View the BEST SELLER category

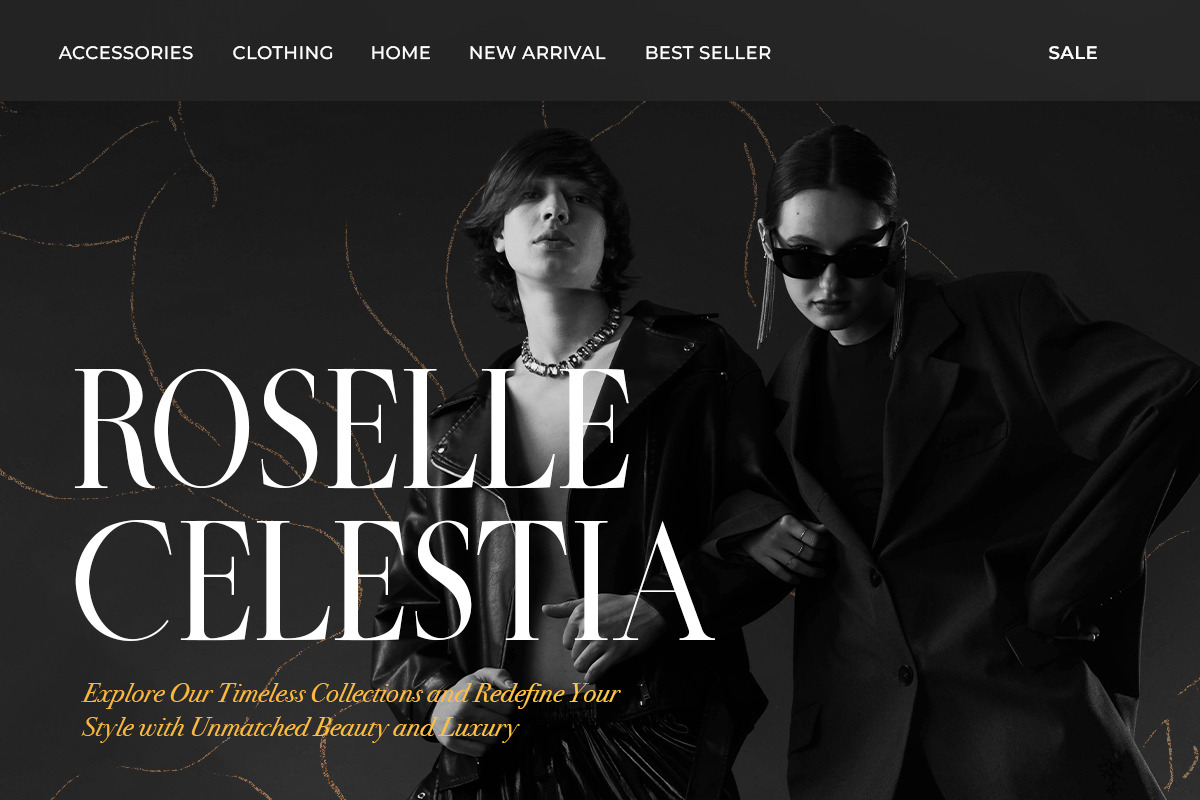tap(708, 53)
